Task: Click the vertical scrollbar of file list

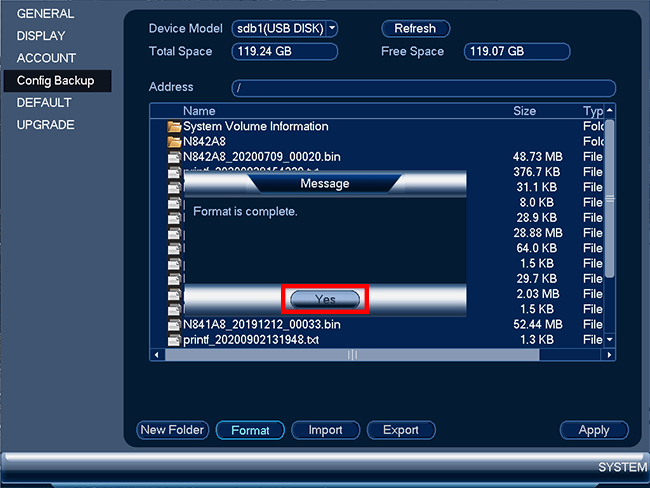Action: click(610, 200)
